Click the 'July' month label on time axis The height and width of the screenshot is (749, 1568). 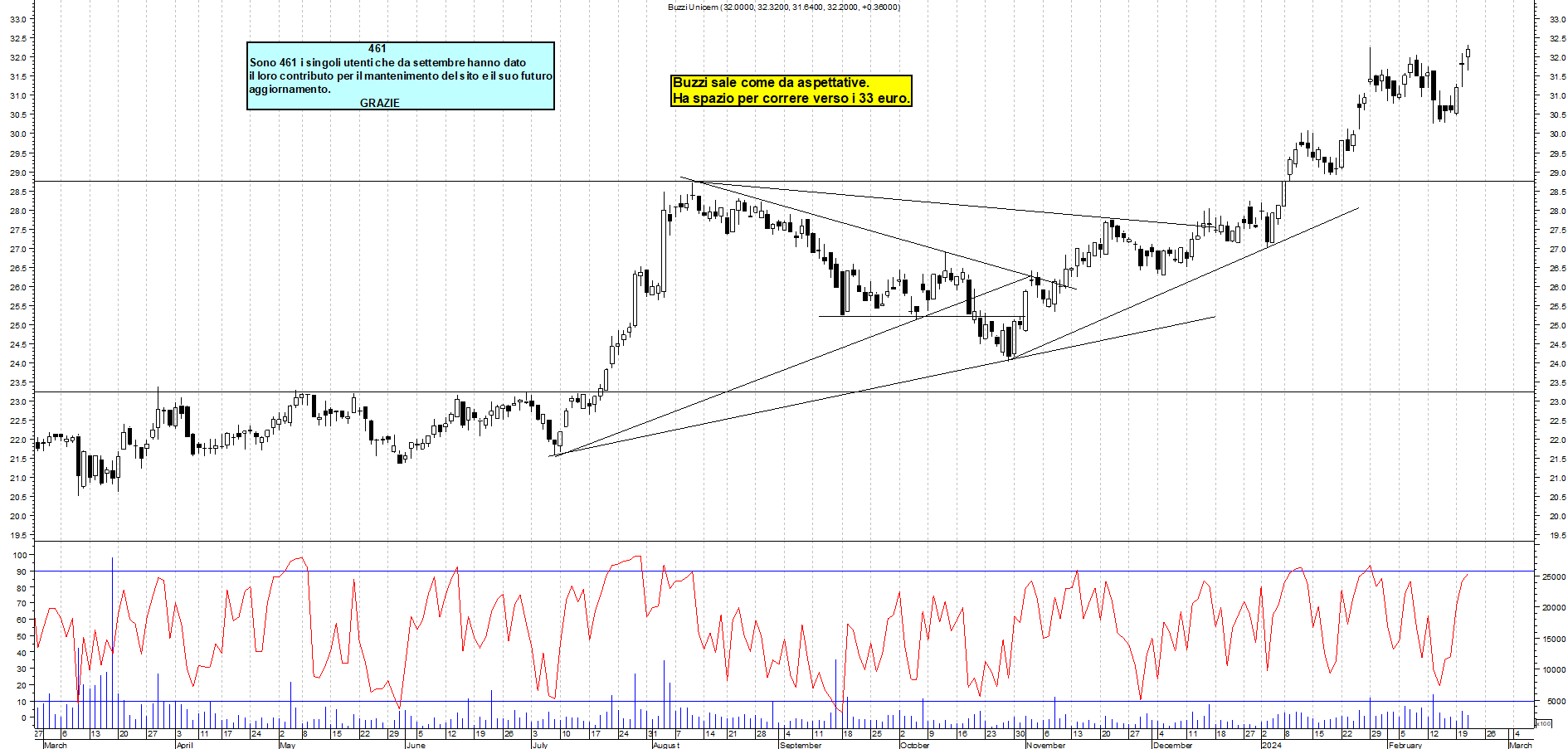coord(540,745)
